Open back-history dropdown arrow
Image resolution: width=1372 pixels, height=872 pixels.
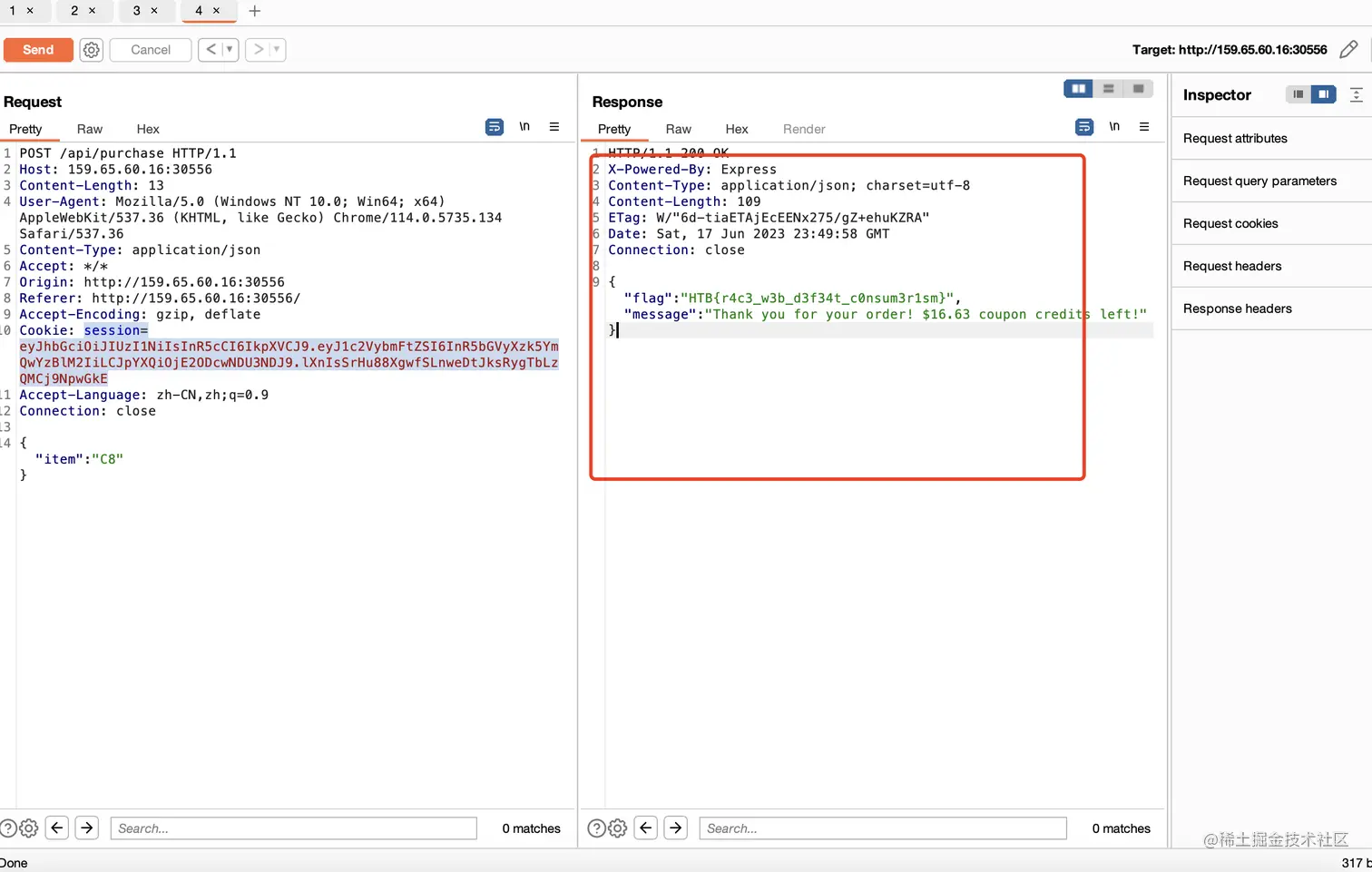pyautogui.click(x=230, y=49)
